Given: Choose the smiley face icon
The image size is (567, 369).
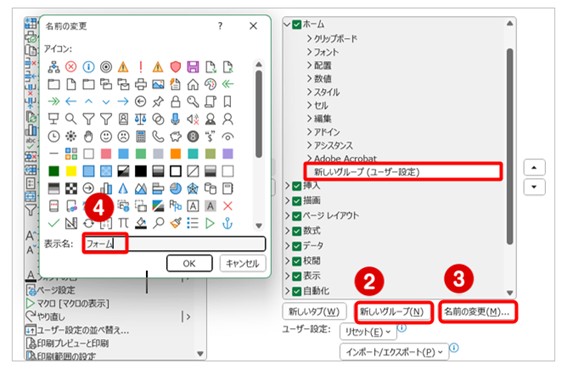Looking at the screenshot, I should pyautogui.click(x=106, y=136).
